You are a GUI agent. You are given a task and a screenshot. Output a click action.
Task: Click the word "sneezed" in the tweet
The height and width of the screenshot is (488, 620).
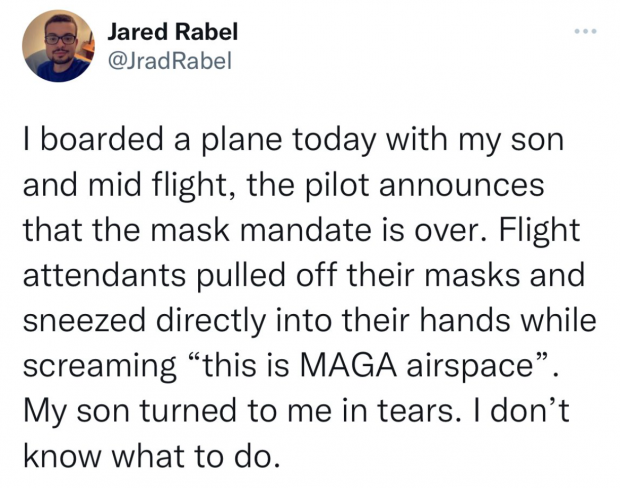click(84, 320)
